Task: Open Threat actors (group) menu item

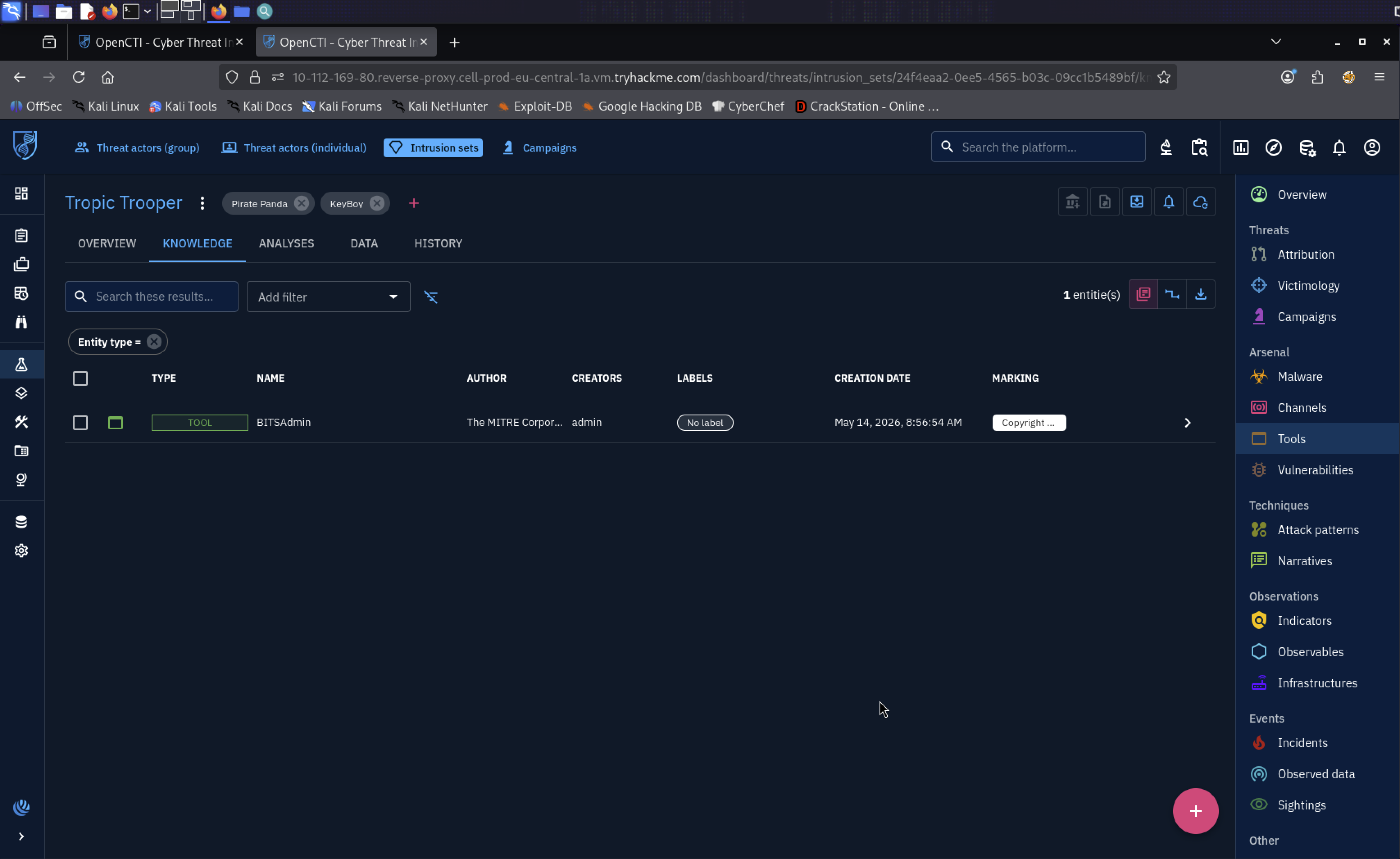Action: [138, 148]
